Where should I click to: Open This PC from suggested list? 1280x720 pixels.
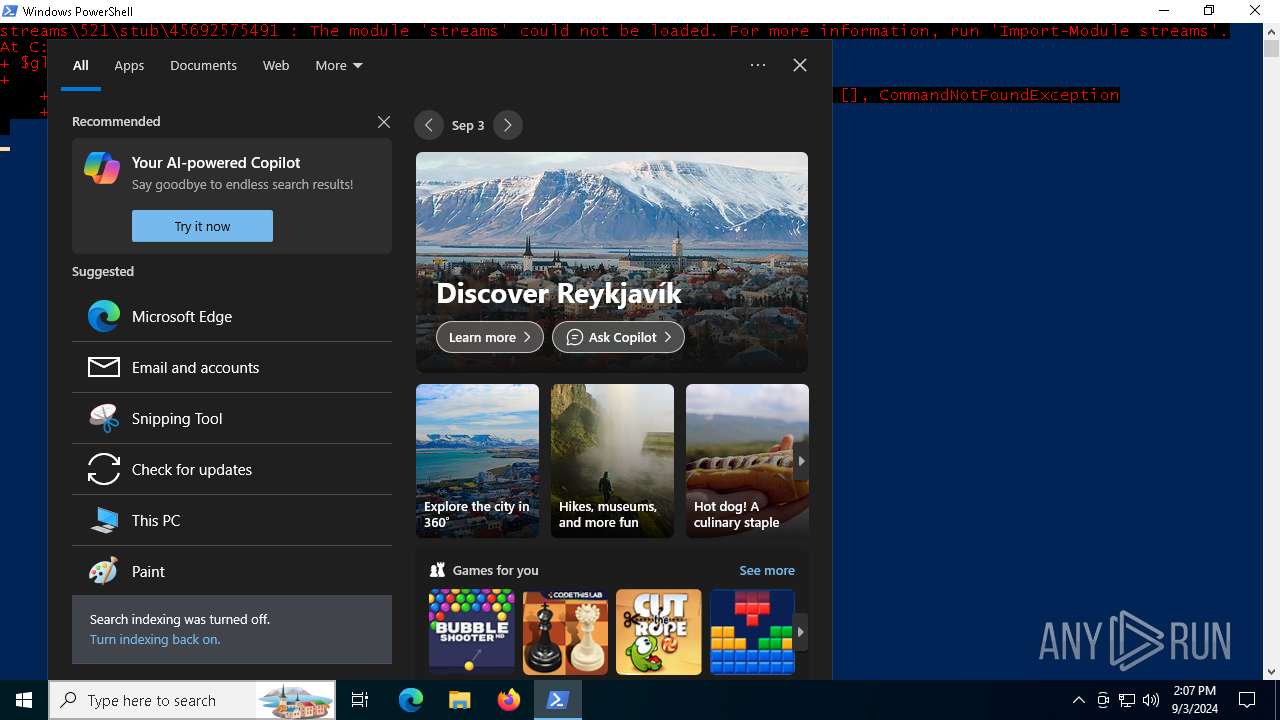pos(232,520)
